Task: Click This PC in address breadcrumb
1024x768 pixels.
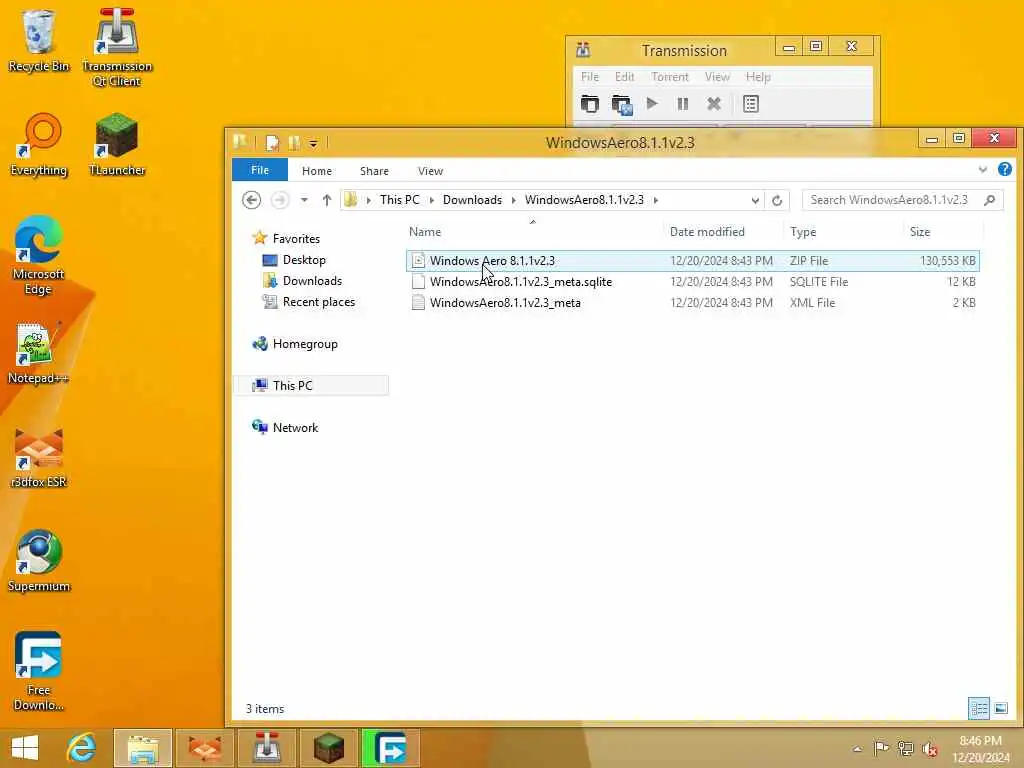Action: click(400, 200)
